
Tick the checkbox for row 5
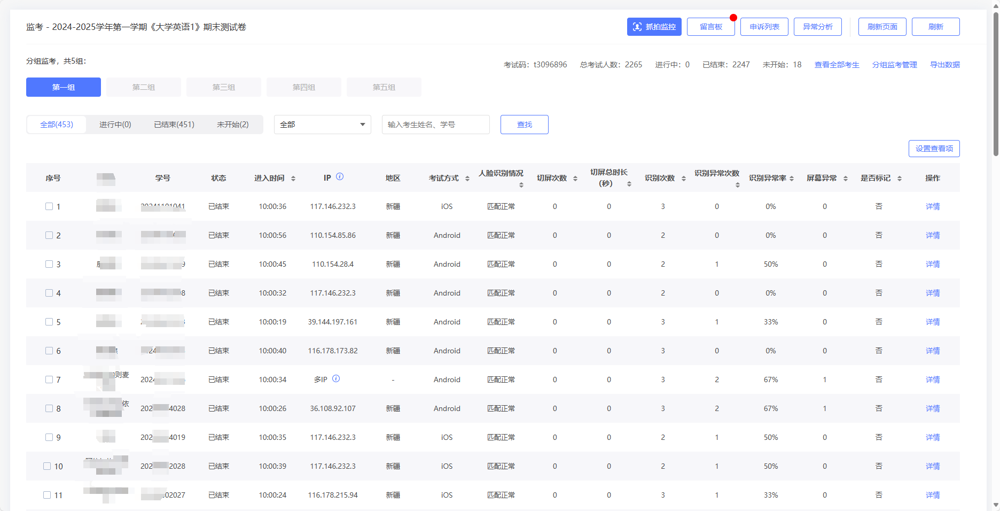pos(49,322)
